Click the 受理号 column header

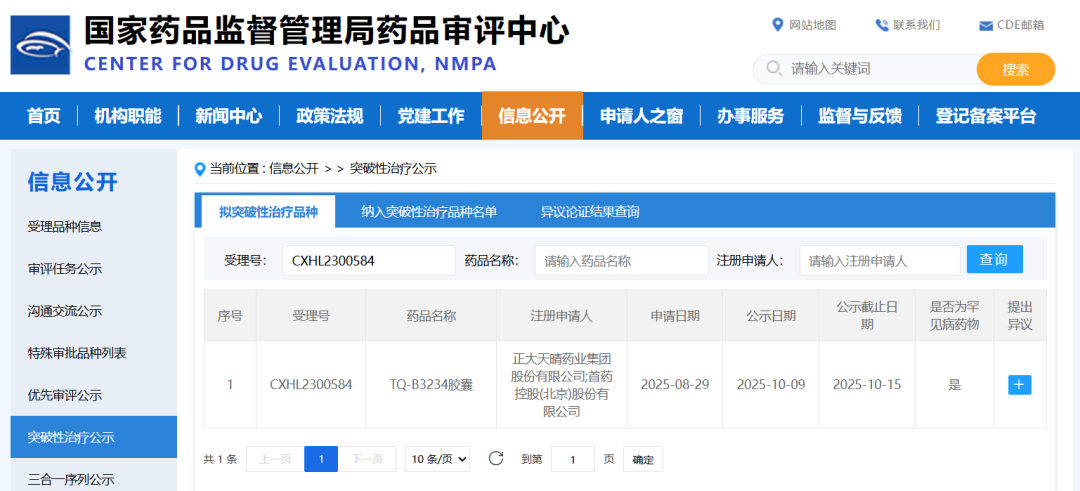(x=311, y=315)
